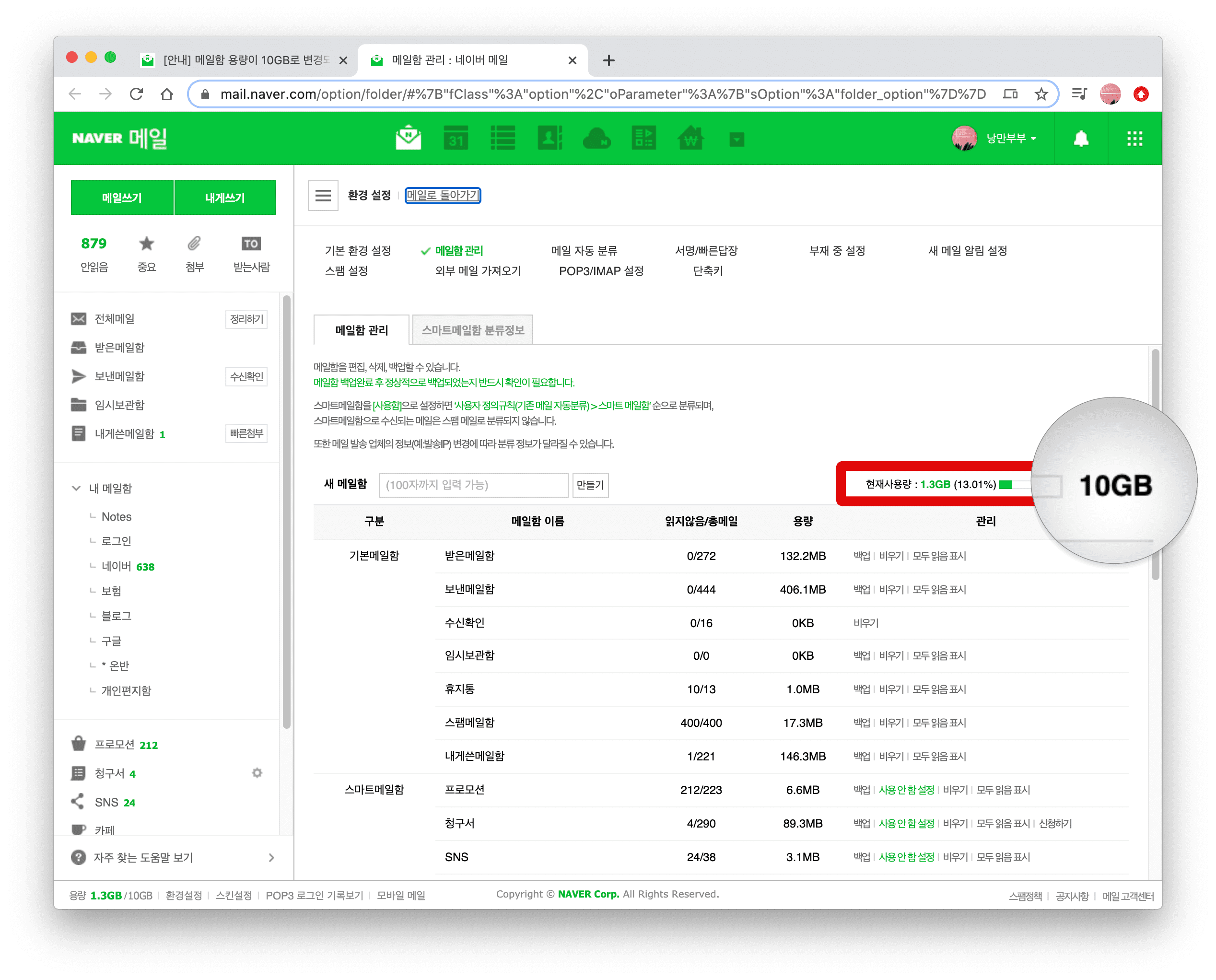Image resolution: width=1216 pixels, height=980 pixels.
Task: Open the Naver Mail inbox icon in header
Action: (408, 138)
